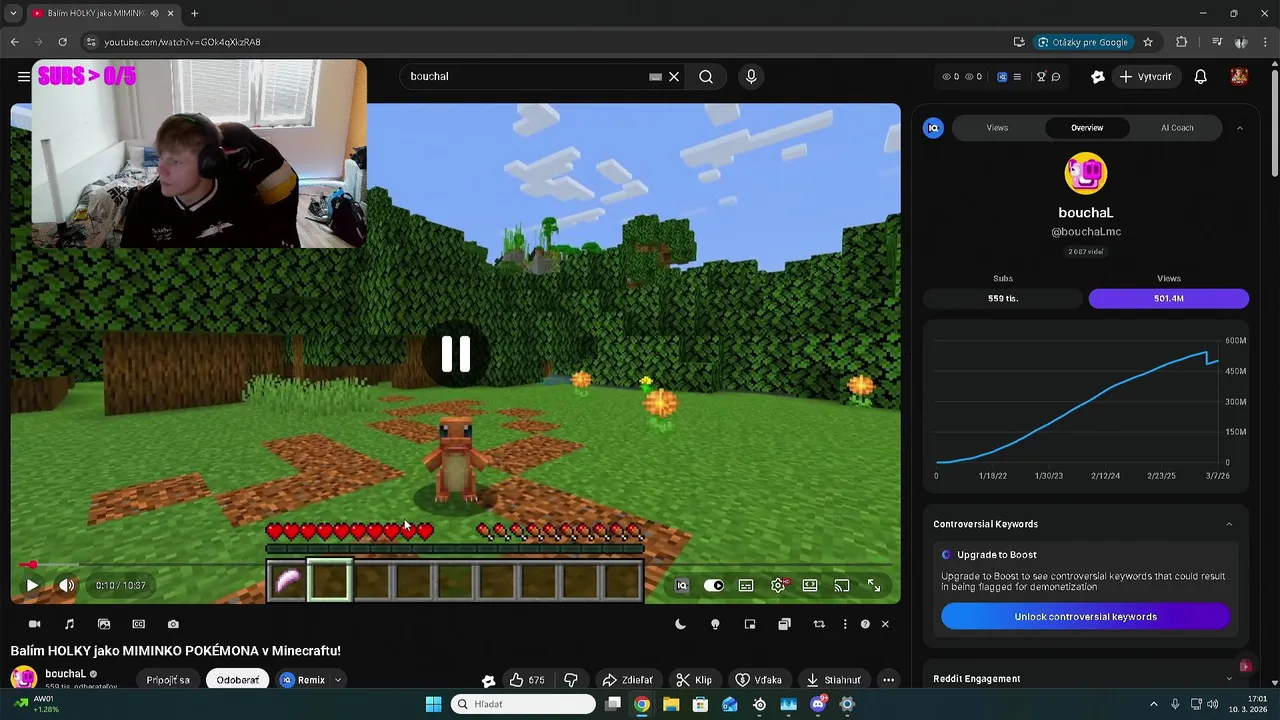Switch to the Overview tab

pos(1087,128)
